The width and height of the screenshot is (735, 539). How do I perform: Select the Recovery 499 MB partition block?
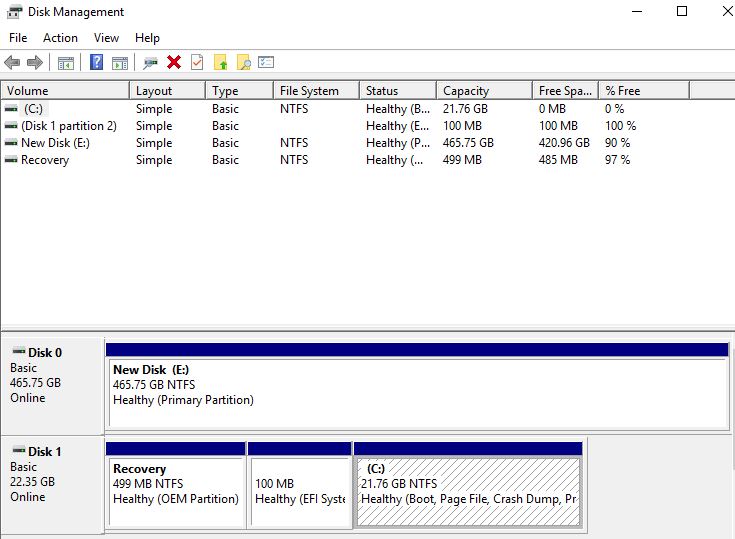coord(176,492)
